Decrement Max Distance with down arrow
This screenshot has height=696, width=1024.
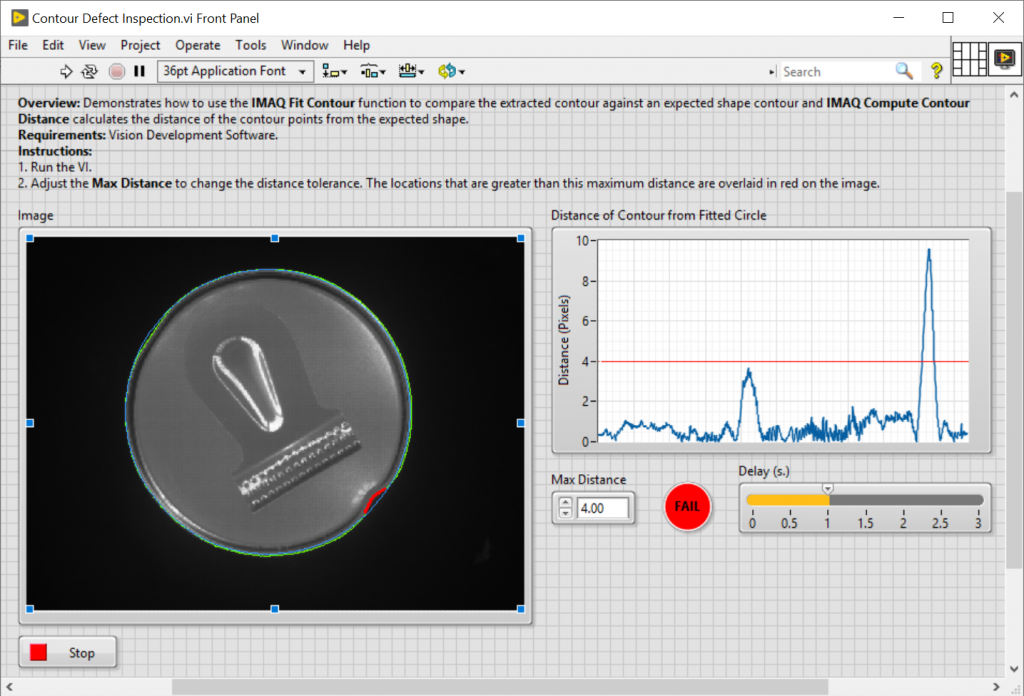tap(565, 514)
